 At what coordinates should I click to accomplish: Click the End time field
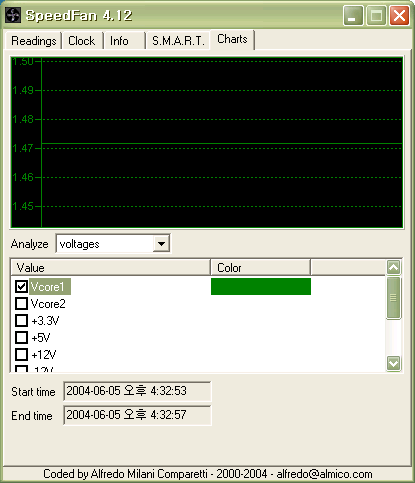[137, 415]
